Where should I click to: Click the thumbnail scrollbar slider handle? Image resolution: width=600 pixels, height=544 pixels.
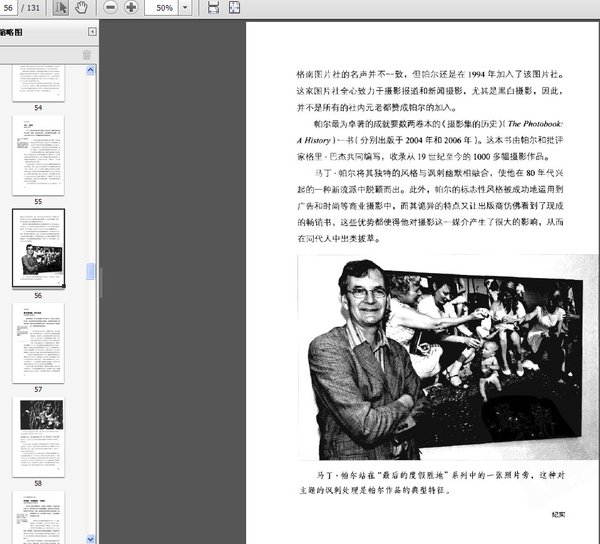90,272
